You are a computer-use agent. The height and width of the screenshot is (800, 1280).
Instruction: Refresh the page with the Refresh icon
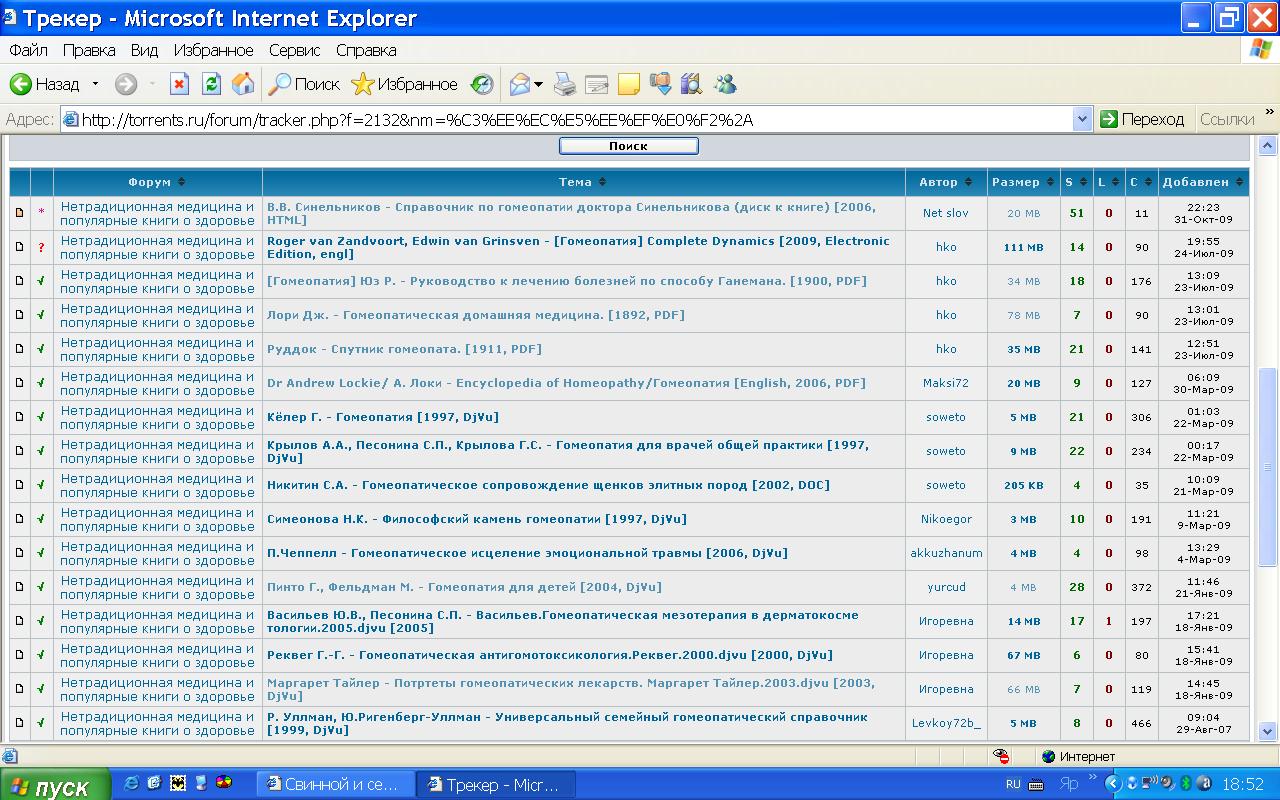[211, 84]
